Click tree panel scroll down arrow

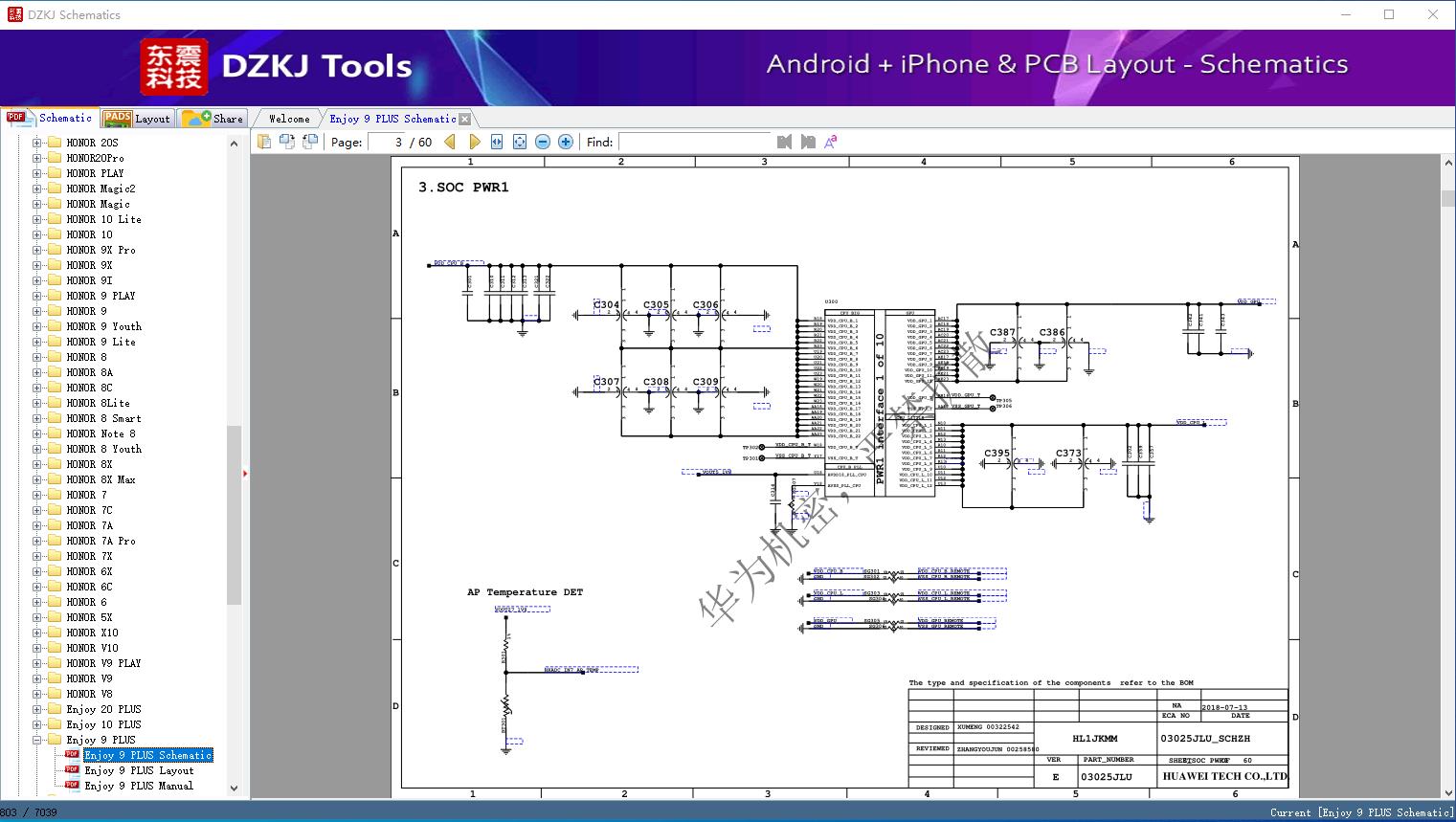(x=234, y=789)
